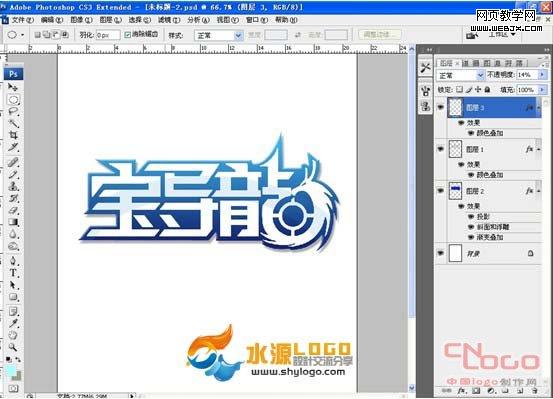Collapse effects of 图层 2
553x399 pixels.
539,191
